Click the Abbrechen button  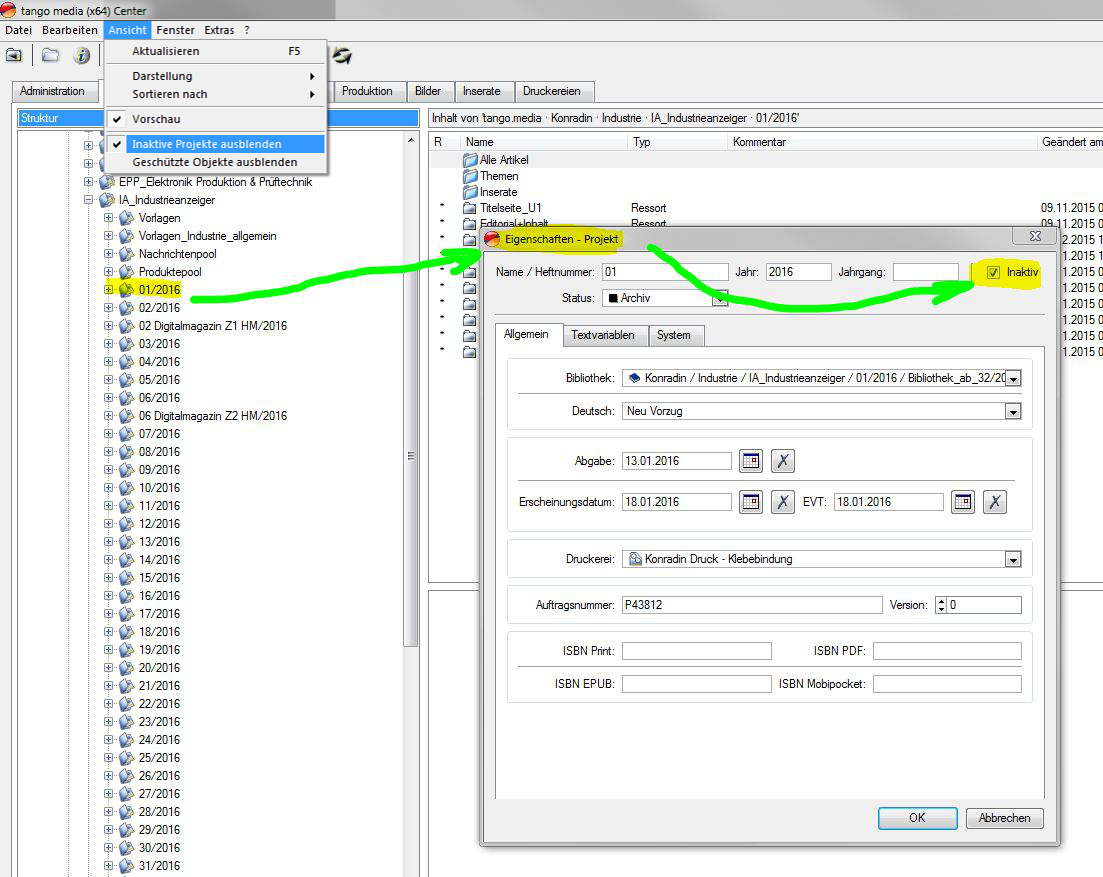(1004, 818)
